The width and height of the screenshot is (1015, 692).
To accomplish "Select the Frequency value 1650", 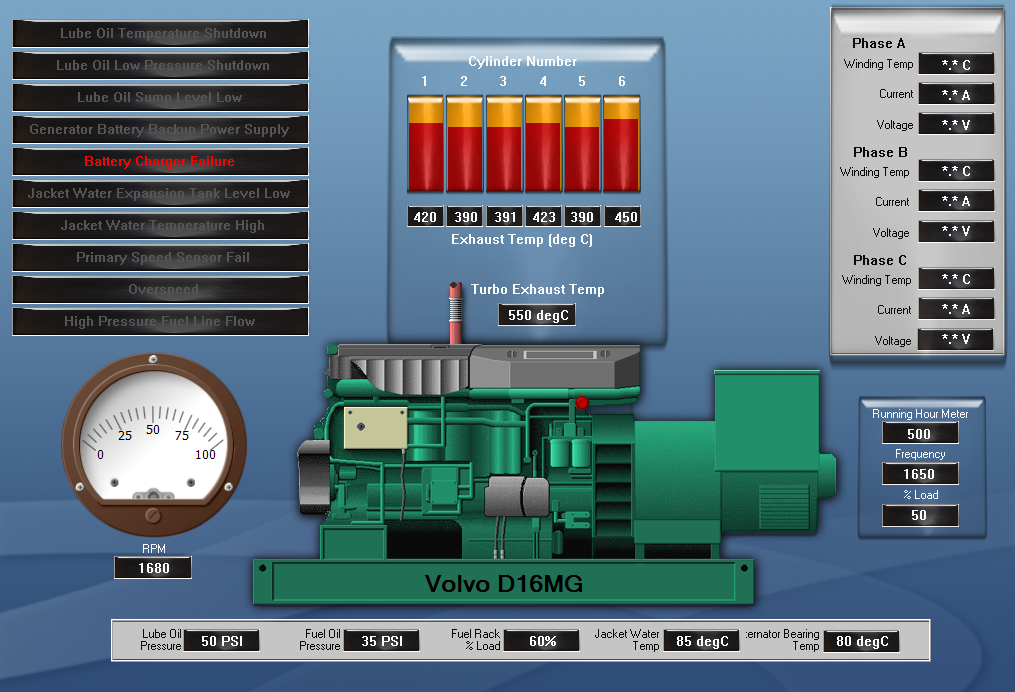I will pyautogui.click(x=920, y=474).
